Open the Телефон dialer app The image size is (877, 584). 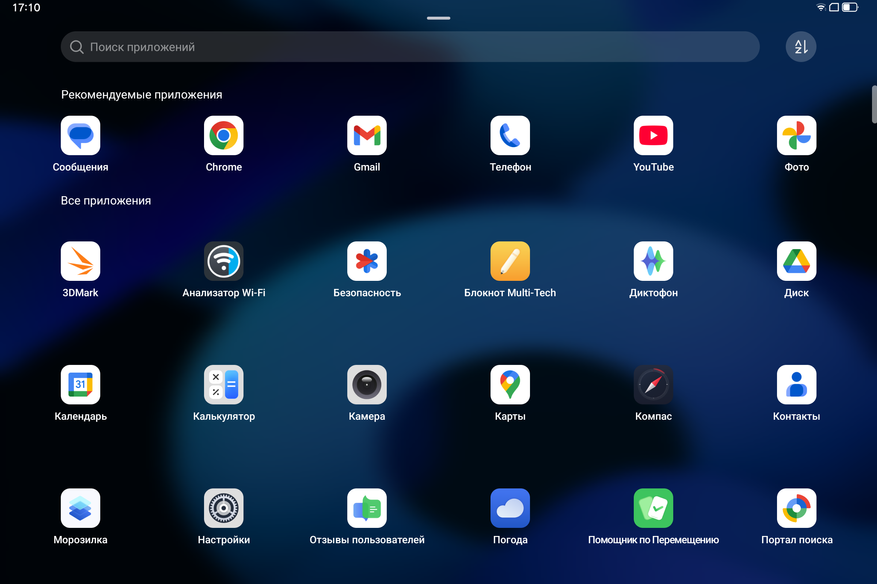pos(510,135)
